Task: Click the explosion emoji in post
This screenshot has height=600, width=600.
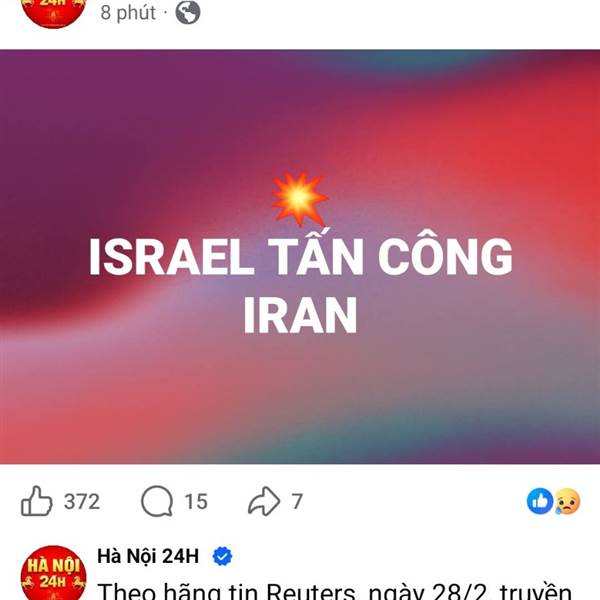Action: 300,199
